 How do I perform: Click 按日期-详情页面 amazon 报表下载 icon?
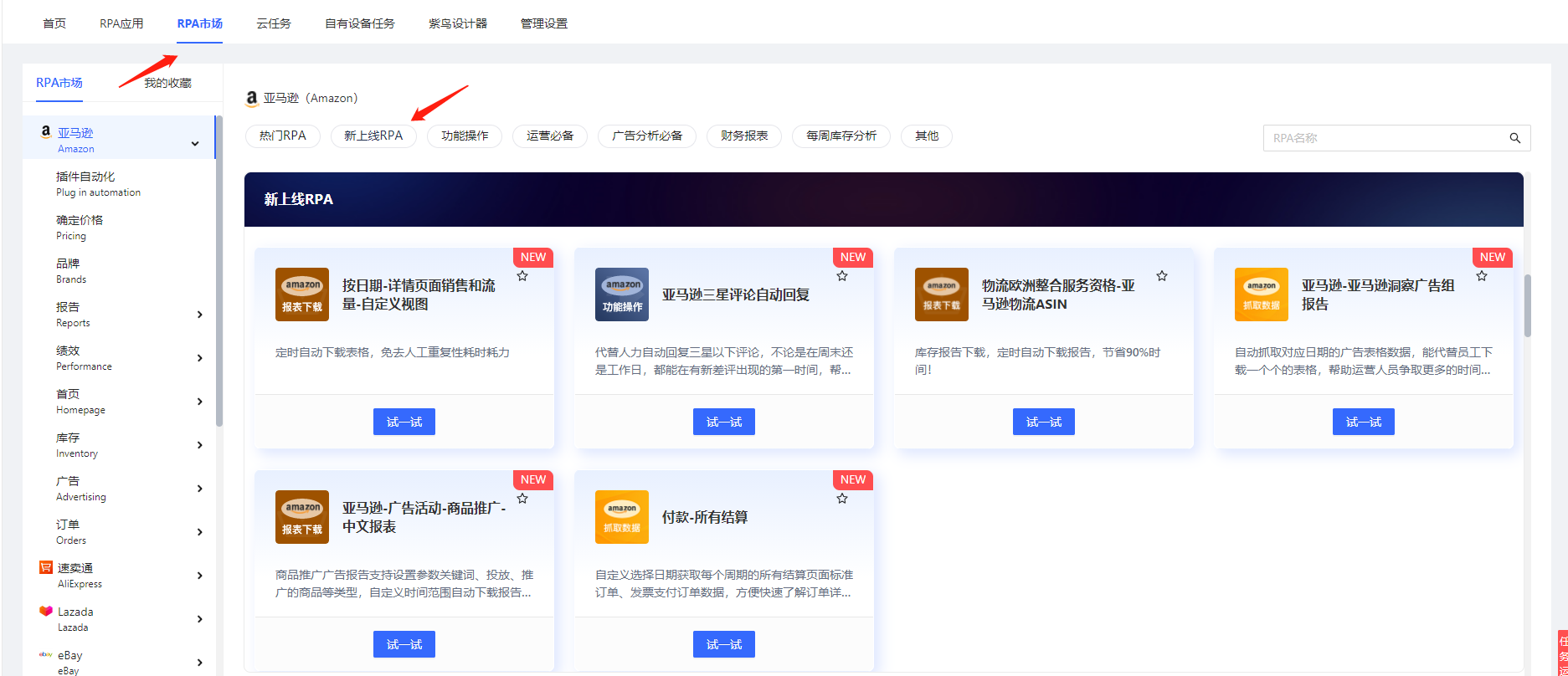(302, 294)
